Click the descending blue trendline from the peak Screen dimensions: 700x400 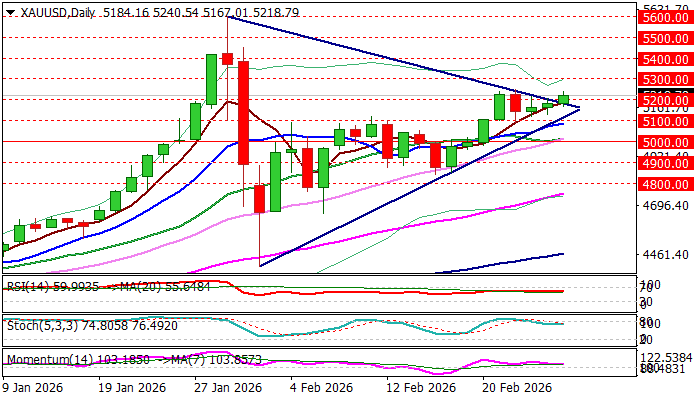[x=400, y=60]
